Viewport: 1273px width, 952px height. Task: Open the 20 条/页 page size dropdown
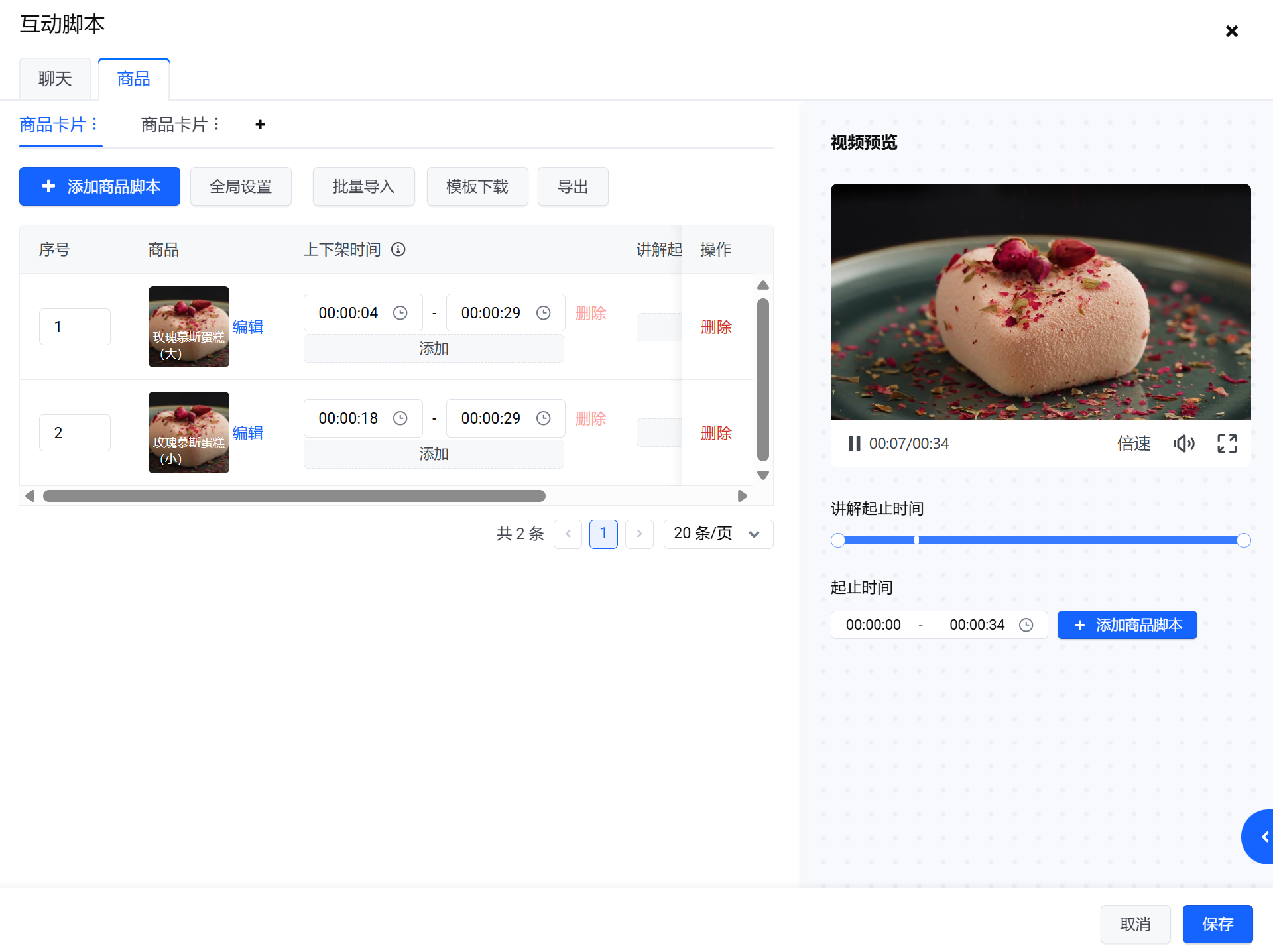[717, 534]
